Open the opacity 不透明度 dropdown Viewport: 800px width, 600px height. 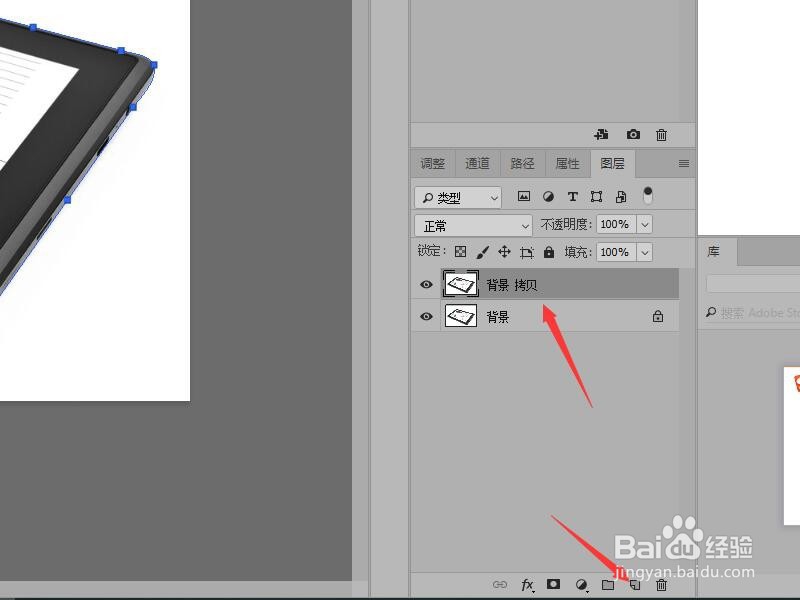point(644,224)
